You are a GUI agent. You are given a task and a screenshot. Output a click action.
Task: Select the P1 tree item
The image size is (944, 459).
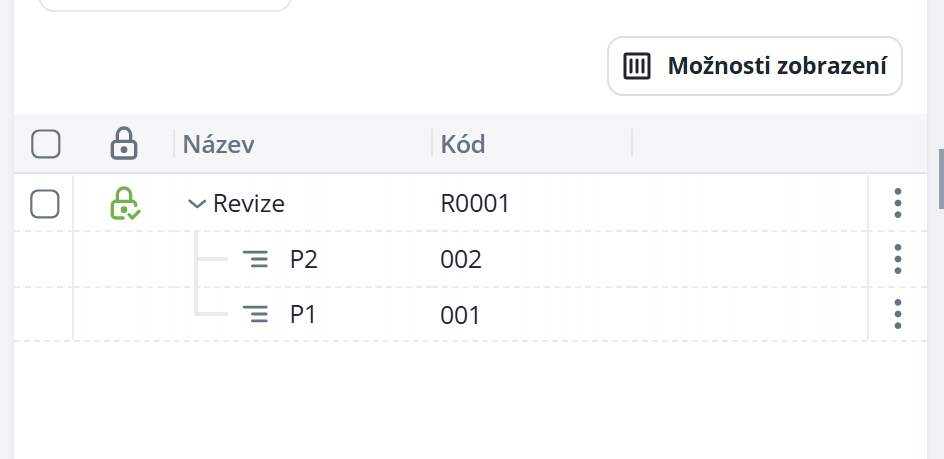coord(303,315)
